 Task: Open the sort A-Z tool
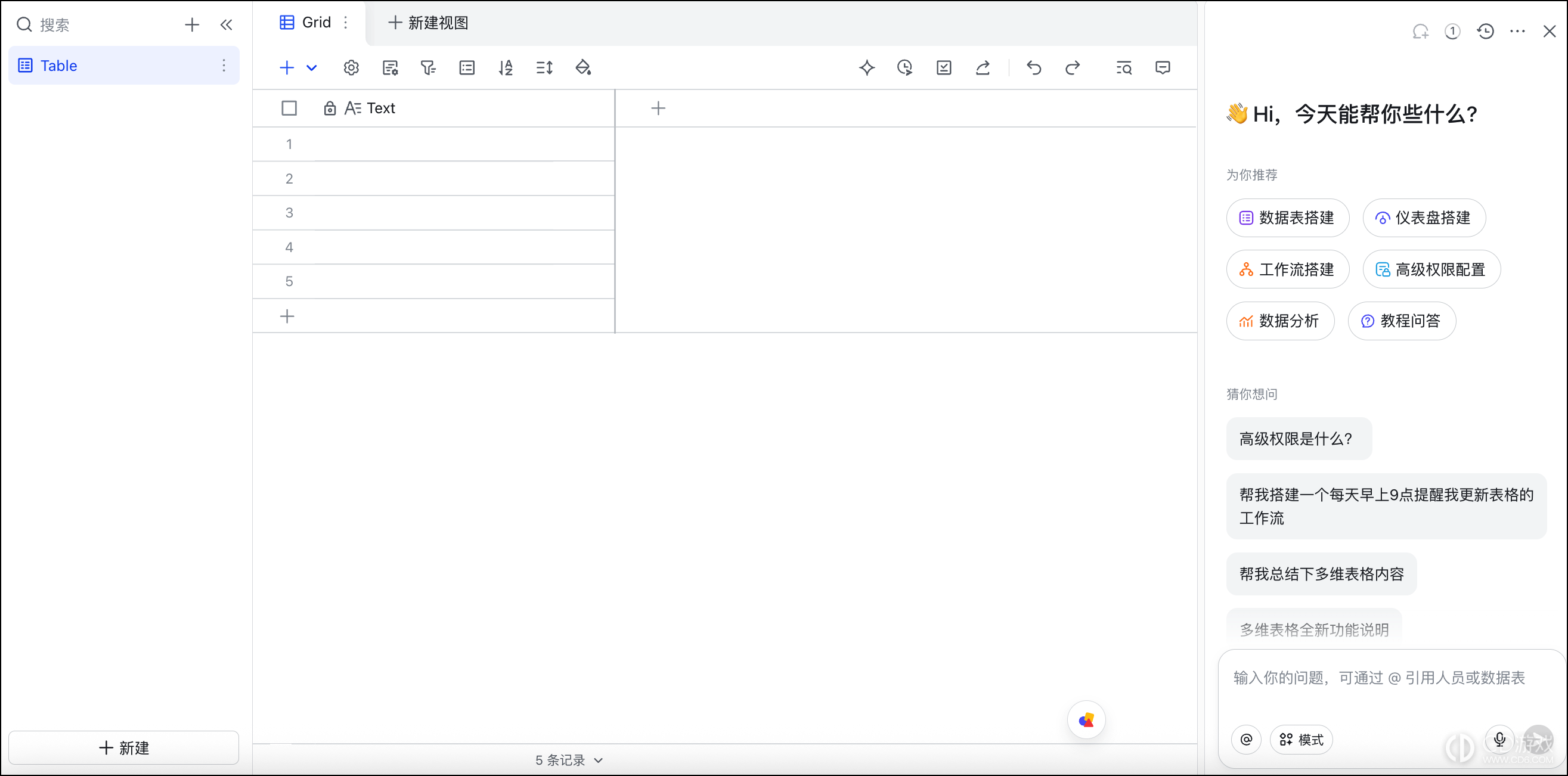(506, 67)
